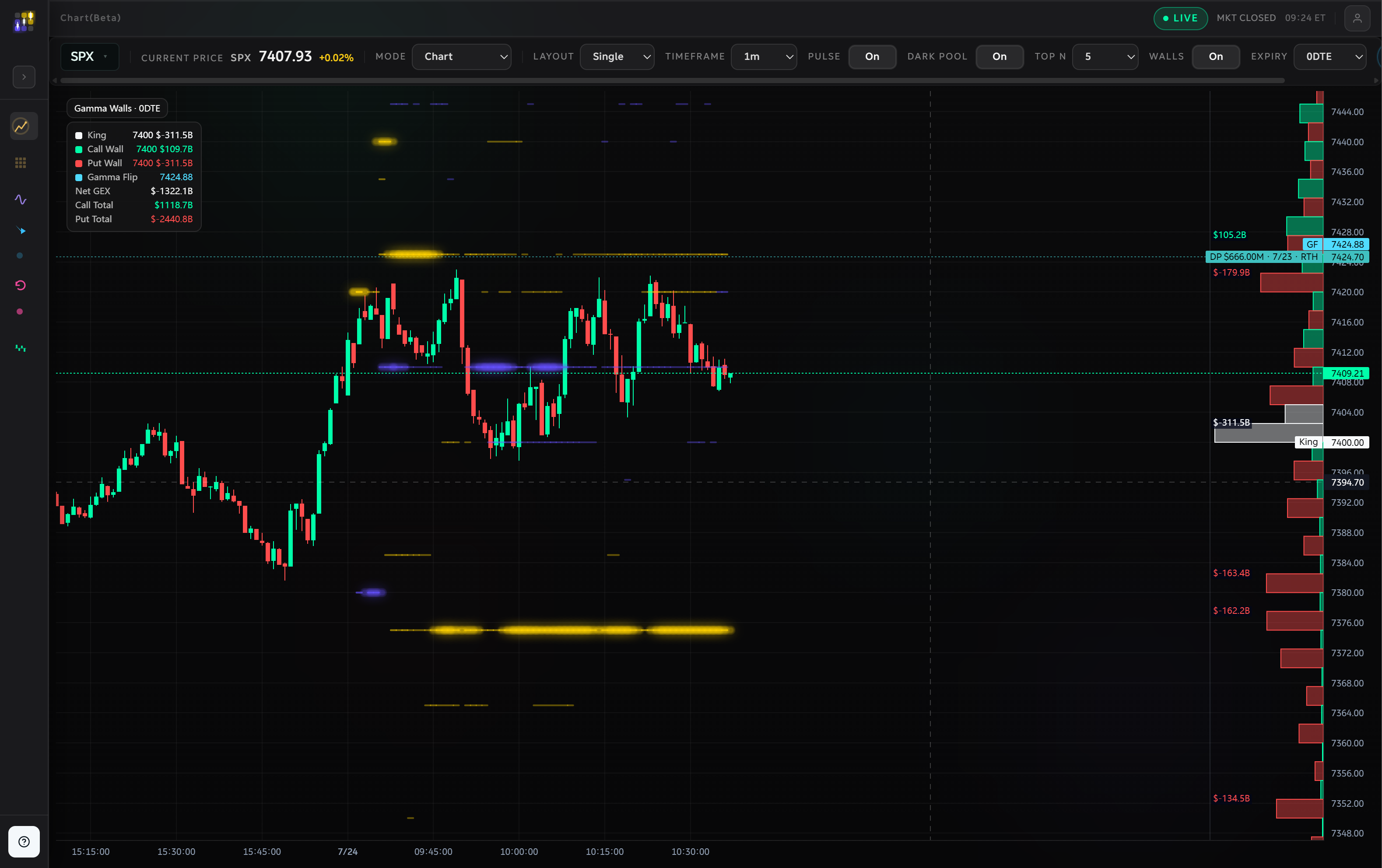1382x868 pixels.
Task: Open the Chart view sidebar icon
Action: click(24, 126)
